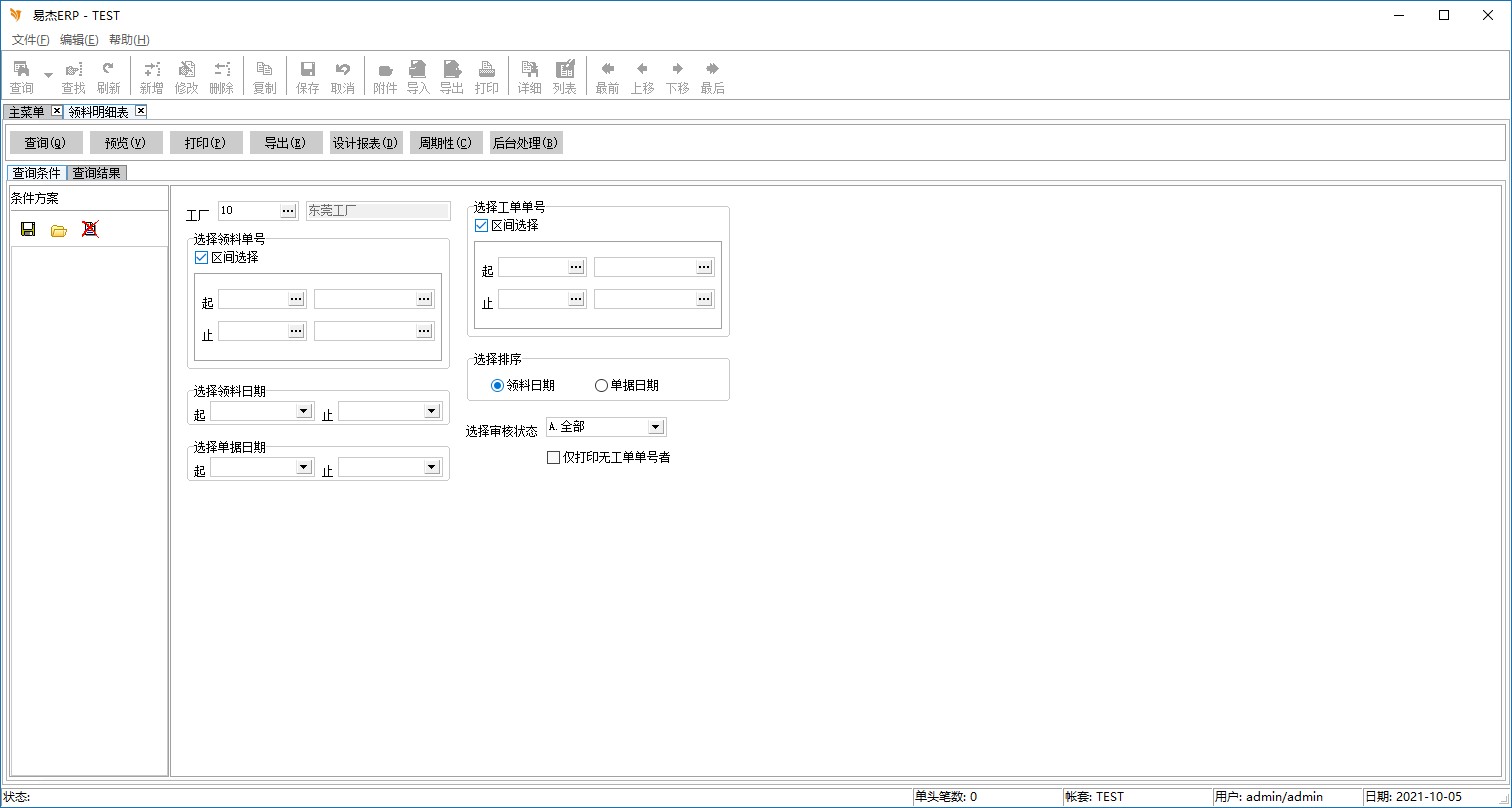Viewport: 1512px width, 808px height.
Task: Click the 保存 save toolbar icon
Action: [308, 76]
